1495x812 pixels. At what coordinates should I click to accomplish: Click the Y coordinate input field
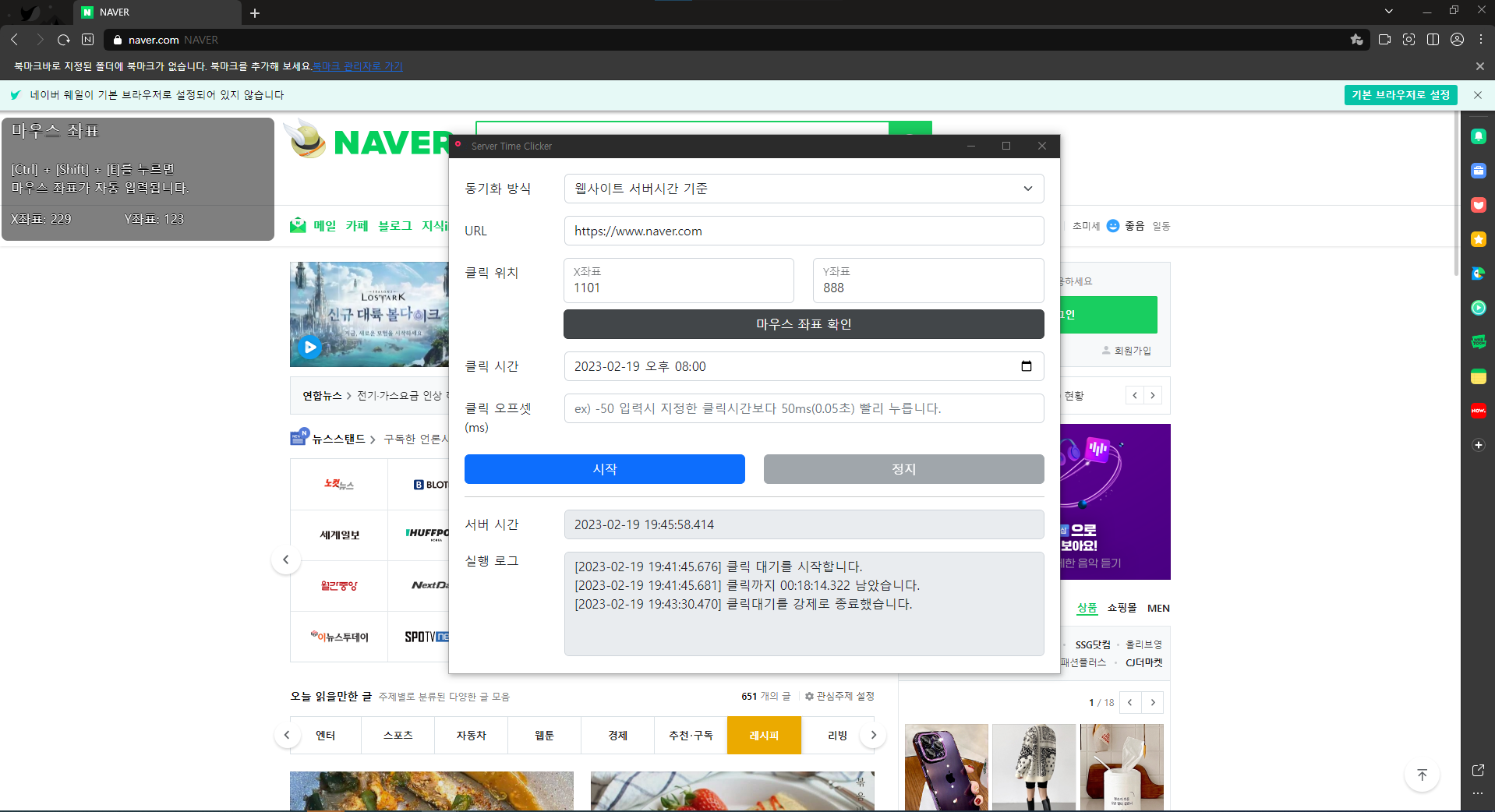point(928,281)
